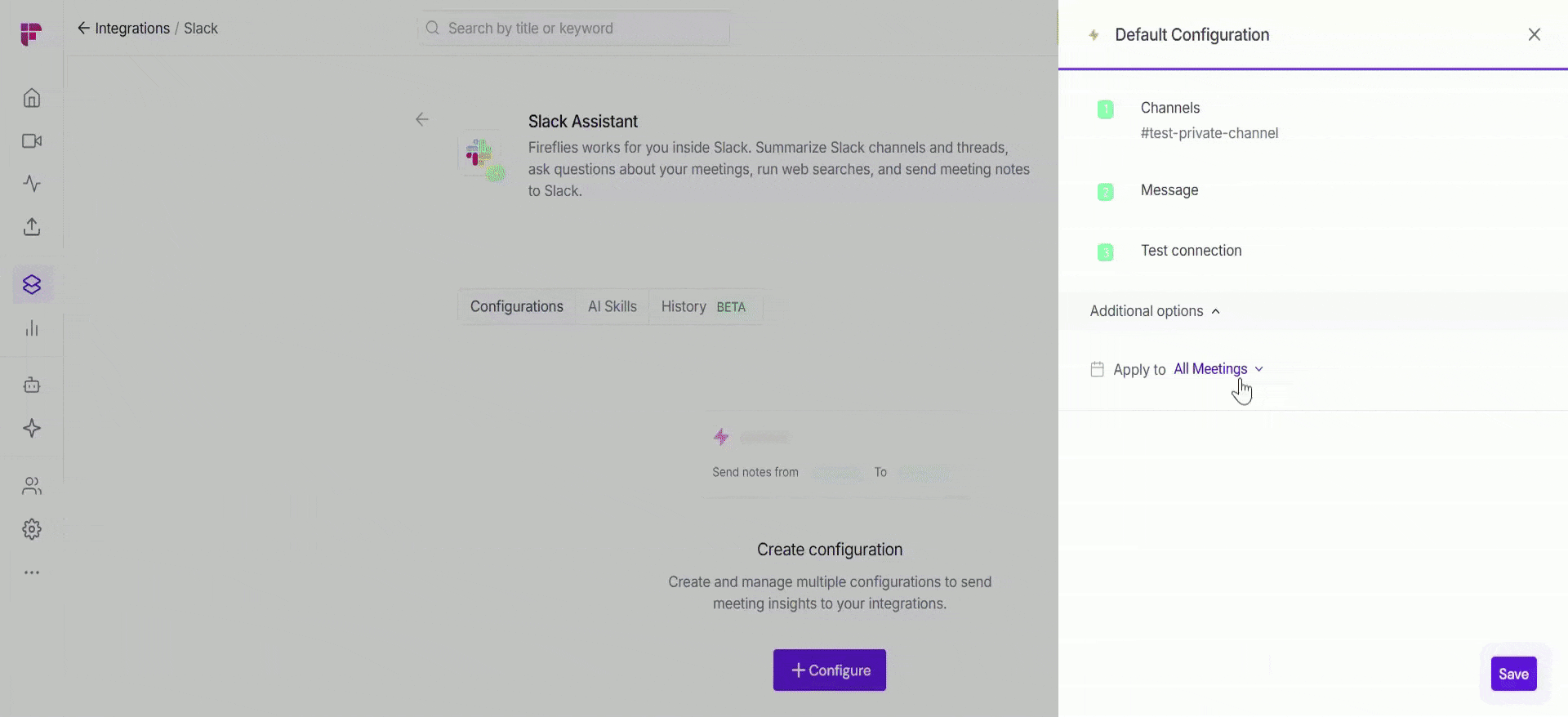Open the AI sparkle sidebar icon
This screenshot has height=717, width=1568.
[32, 429]
